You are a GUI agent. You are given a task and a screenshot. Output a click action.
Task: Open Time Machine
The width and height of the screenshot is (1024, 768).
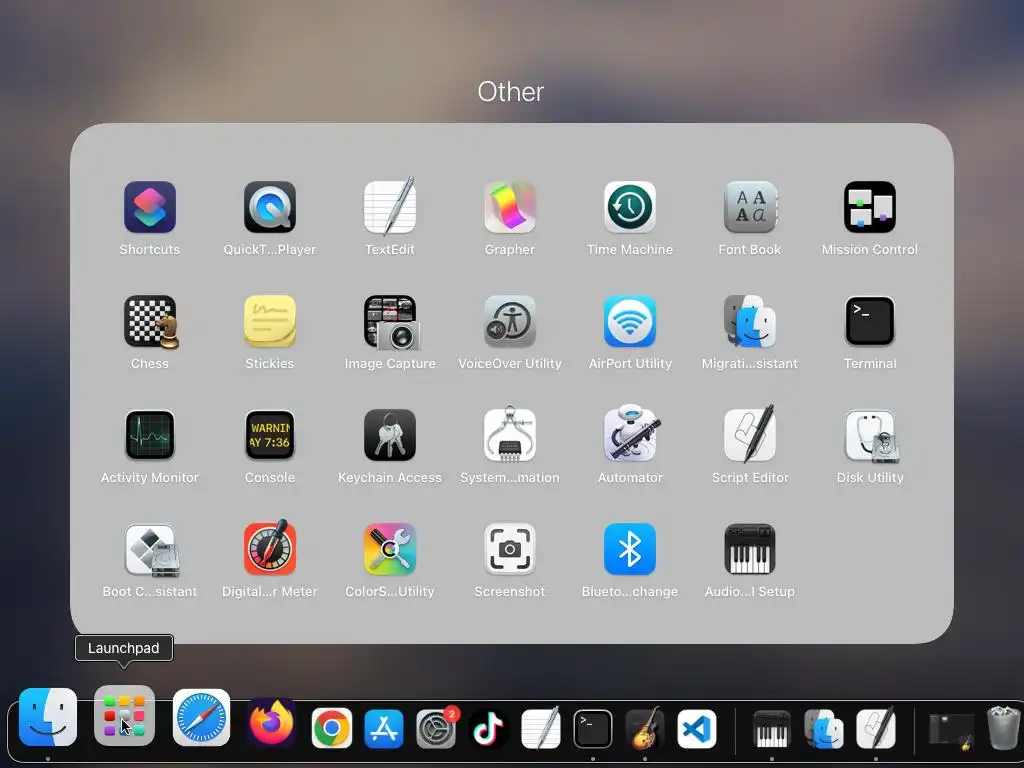point(630,207)
